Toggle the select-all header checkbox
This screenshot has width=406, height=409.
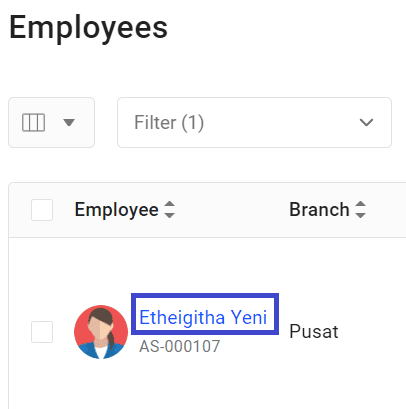[42, 210]
